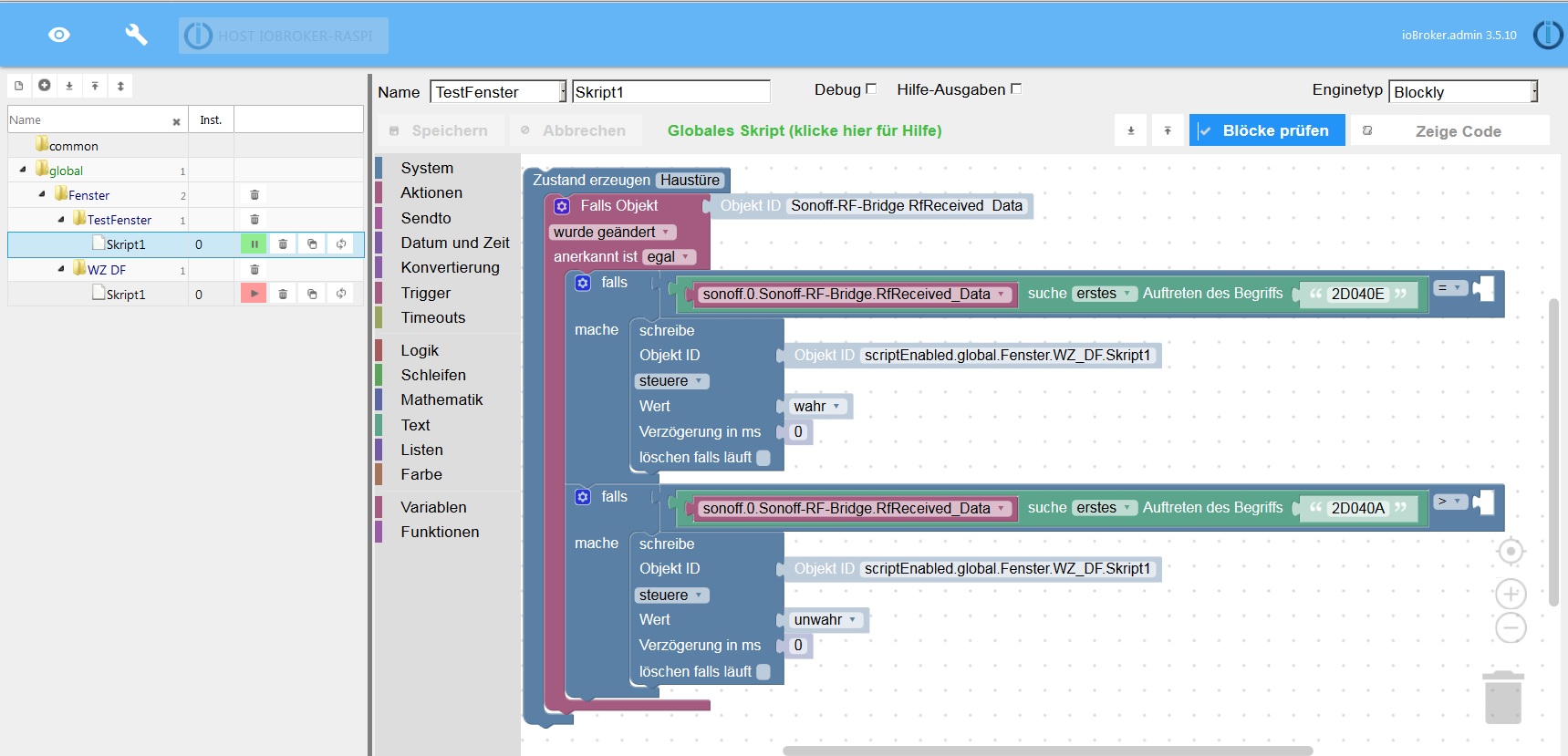The width and height of the screenshot is (1568, 756).
Task: Pause the running TestFenster Skript1
Action: pyautogui.click(x=254, y=244)
